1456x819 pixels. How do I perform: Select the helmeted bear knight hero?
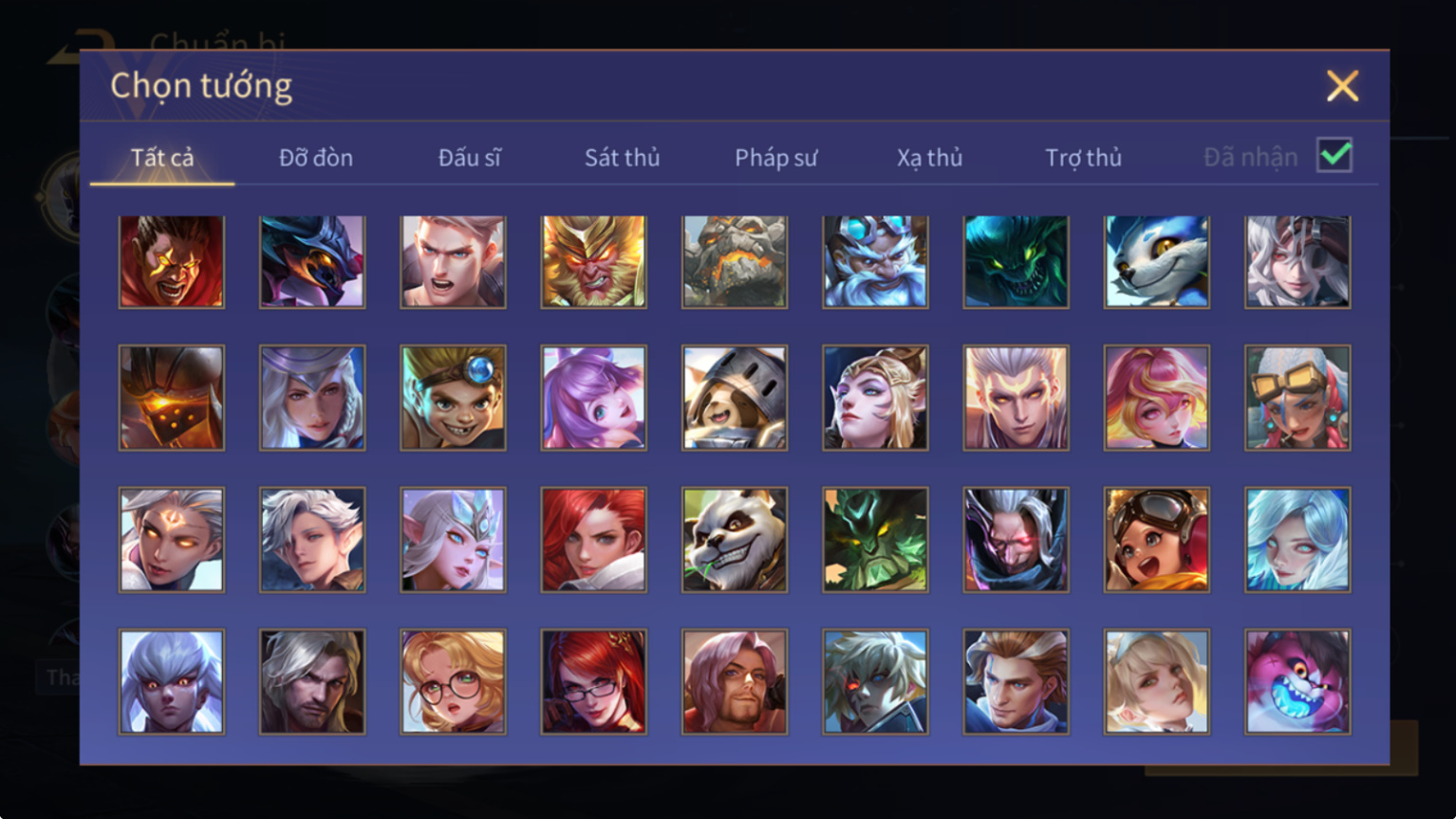[734, 398]
